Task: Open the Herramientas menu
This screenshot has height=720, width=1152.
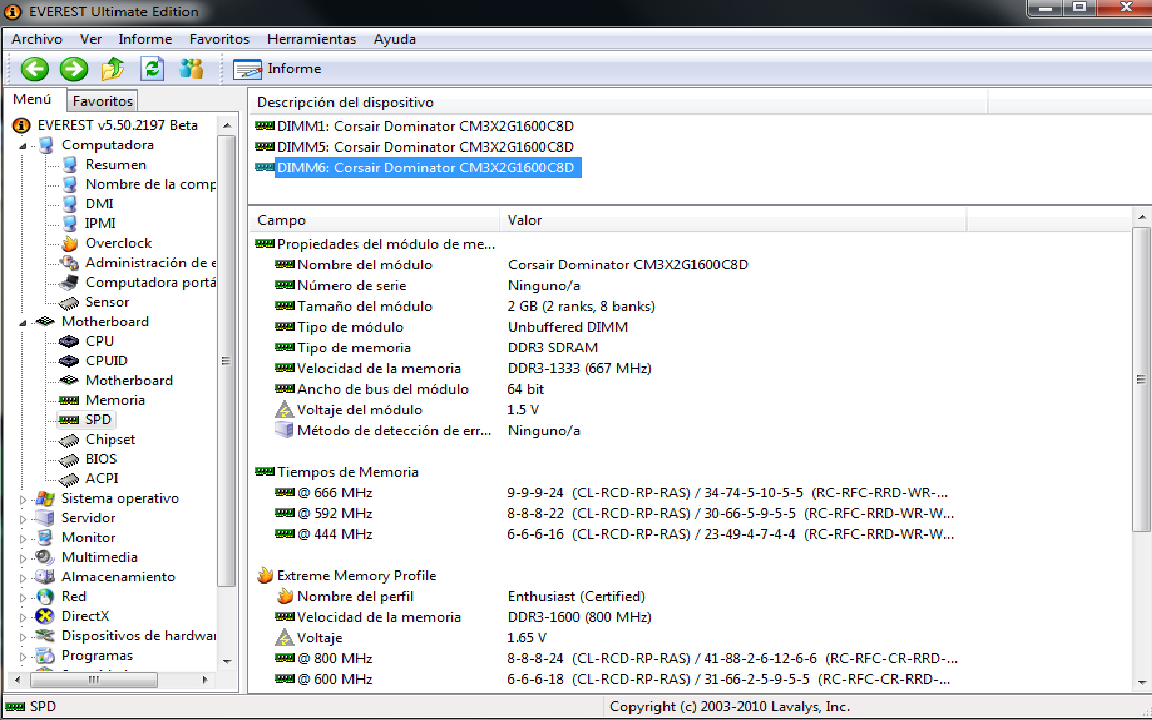Action: (312, 40)
